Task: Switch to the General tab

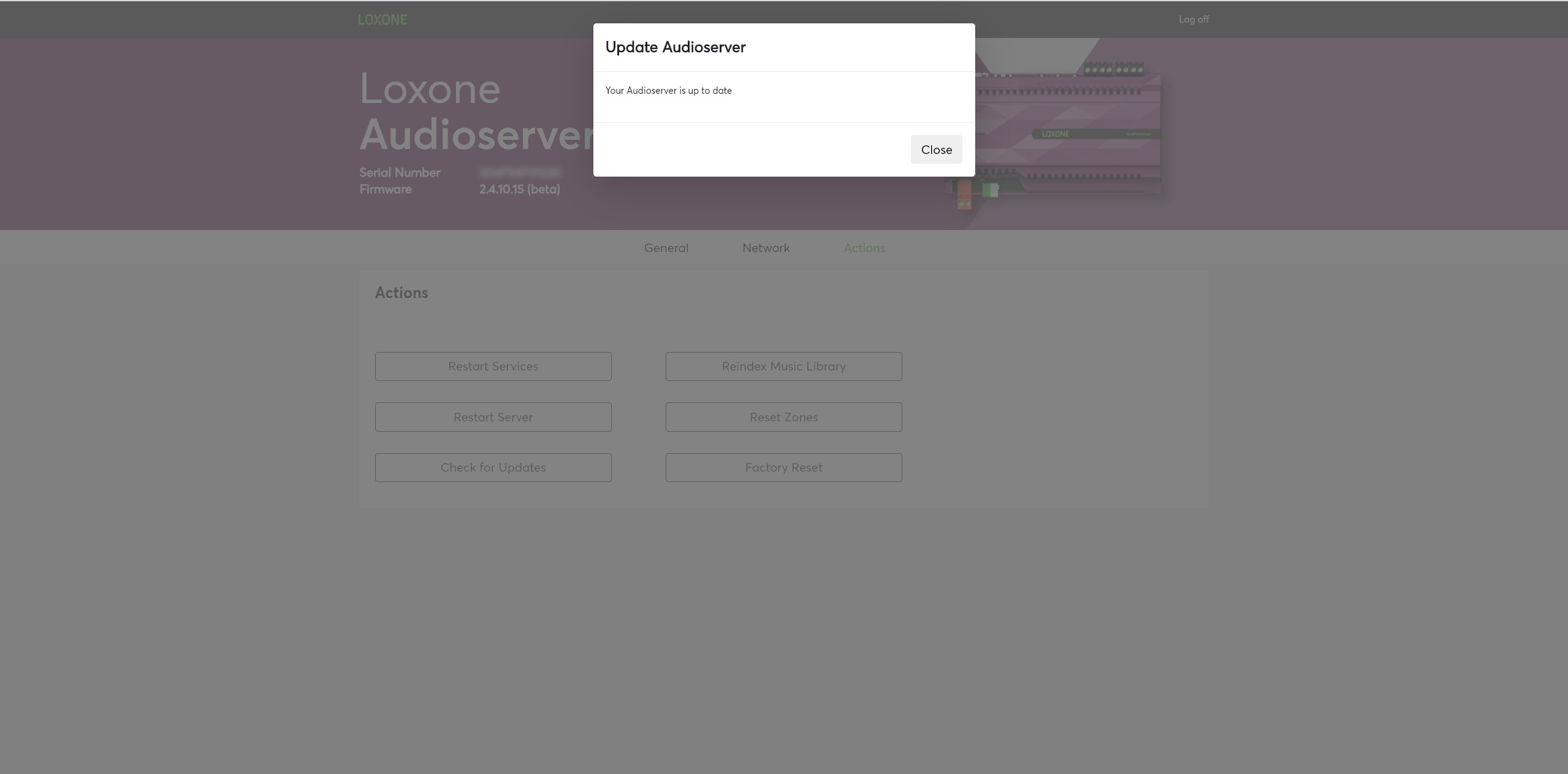Action: (666, 248)
